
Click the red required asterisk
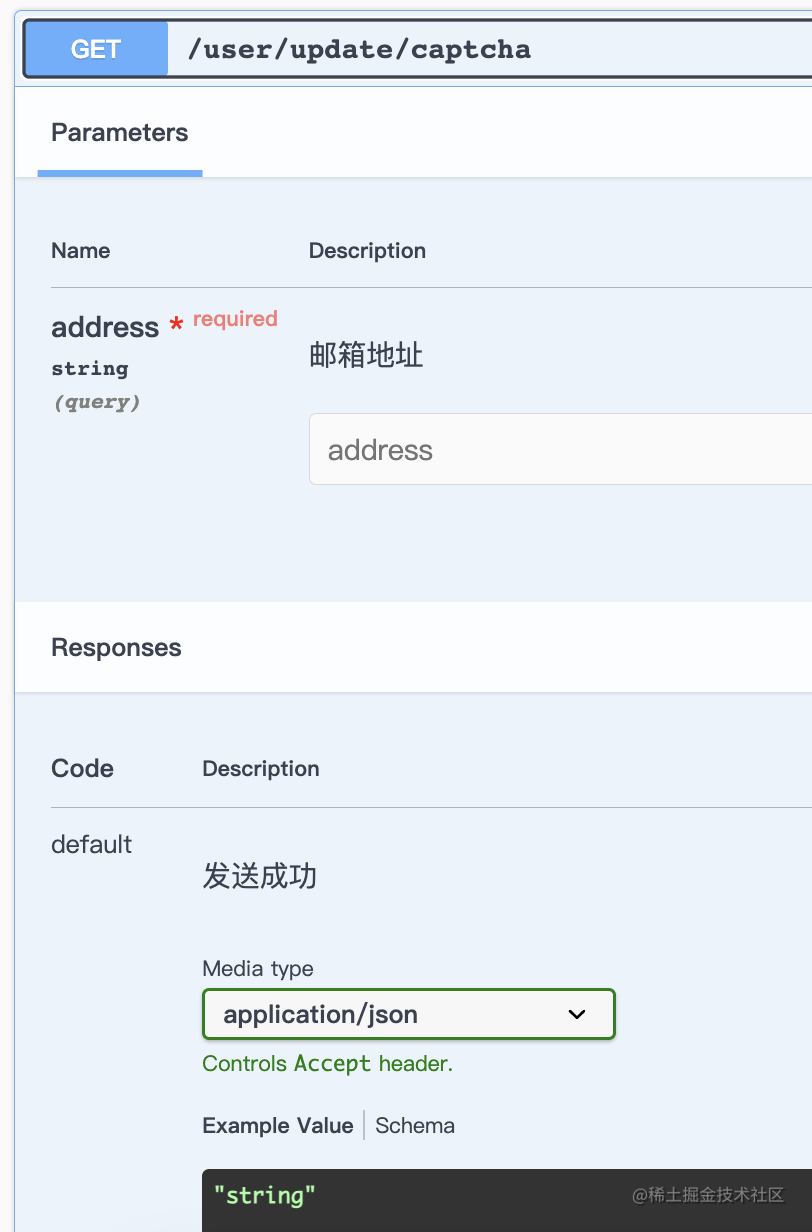(x=176, y=324)
